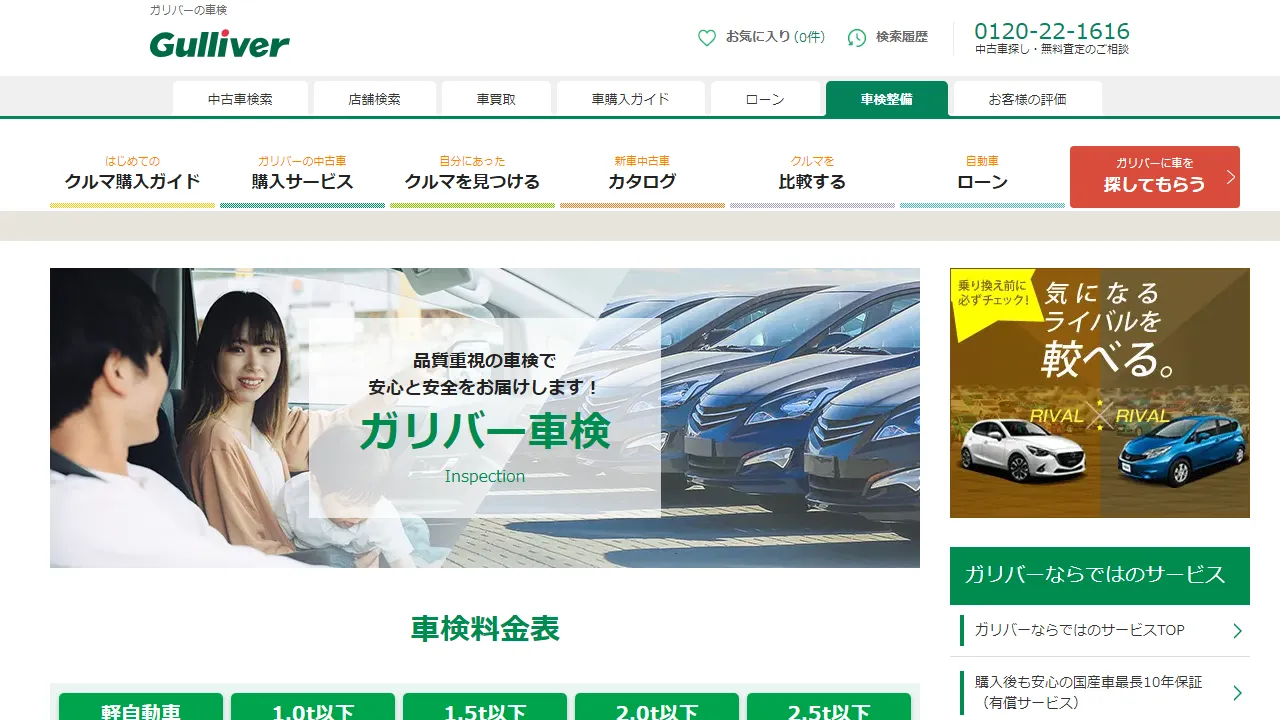Click the favorites heart icon
This screenshot has height=720, width=1280.
tap(707, 37)
